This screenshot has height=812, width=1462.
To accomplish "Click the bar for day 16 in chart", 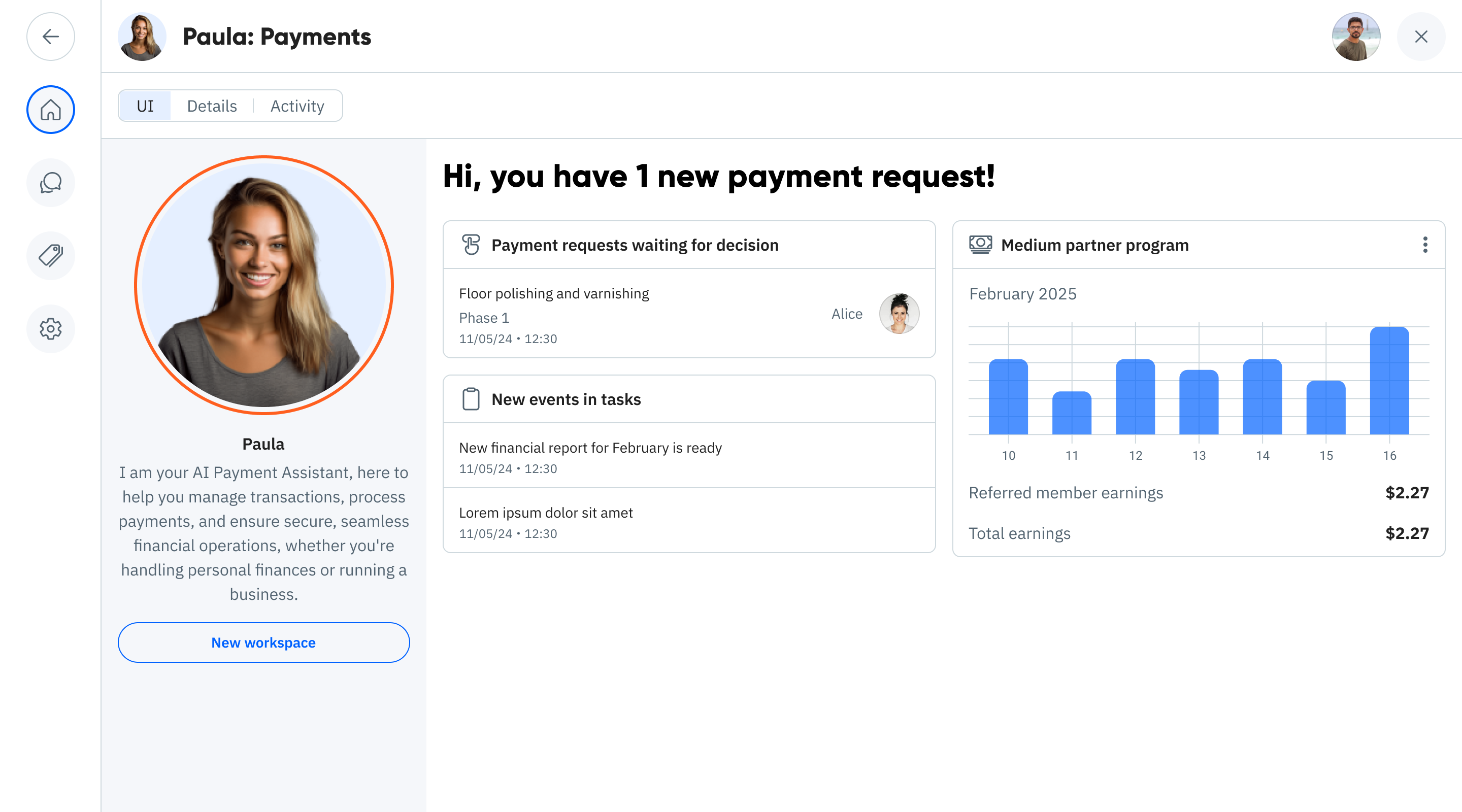I will pyautogui.click(x=1389, y=380).
